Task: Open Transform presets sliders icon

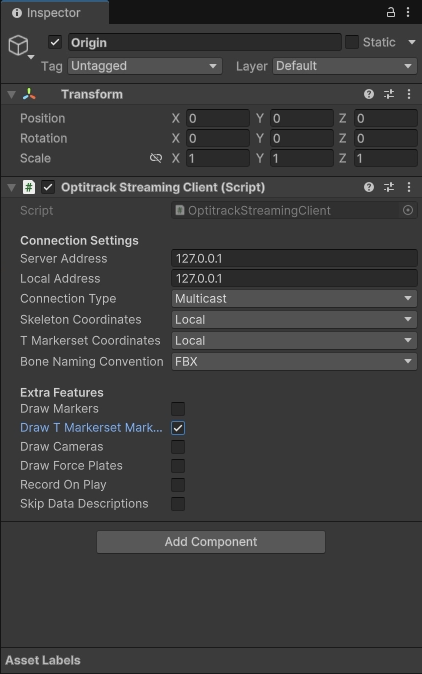Action: [389, 94]
